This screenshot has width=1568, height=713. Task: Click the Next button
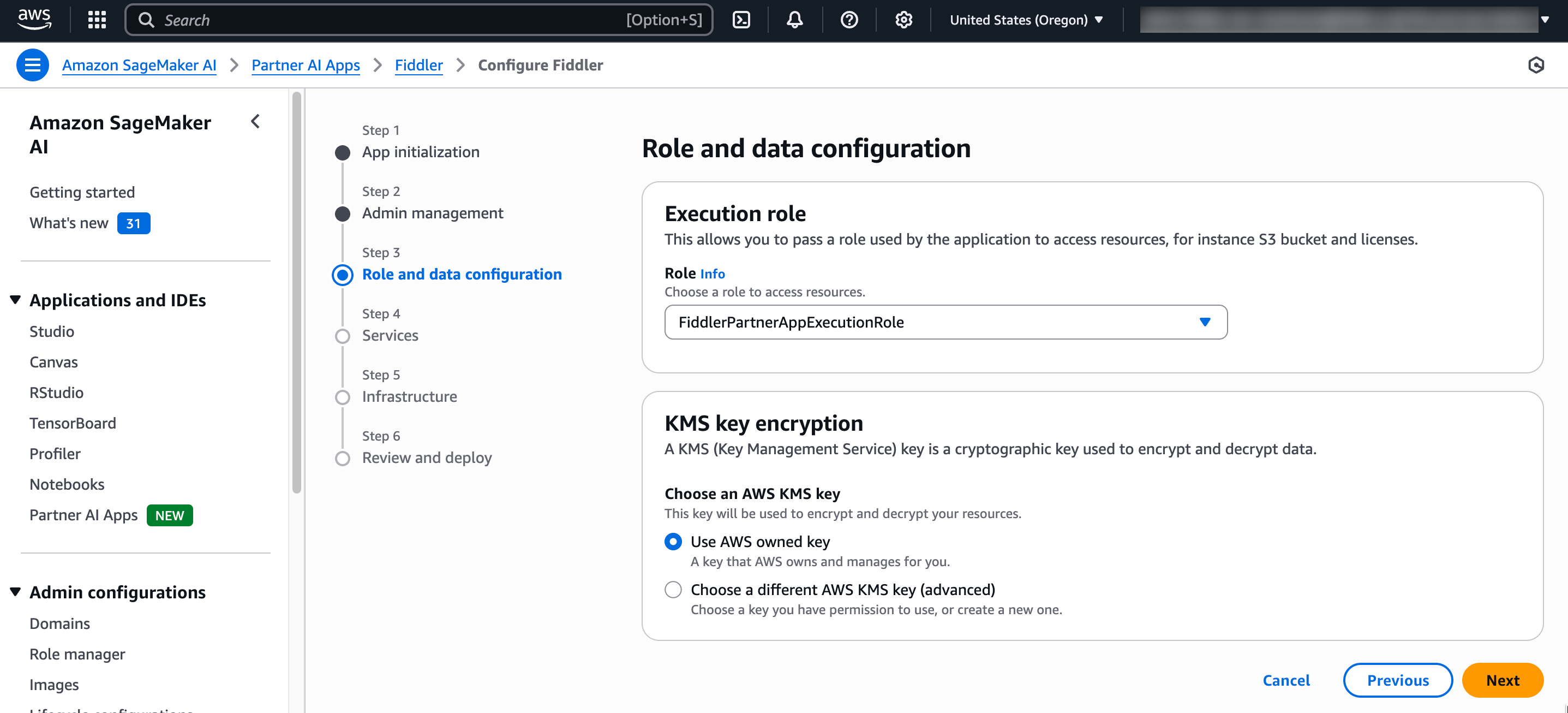tap(1503, 680)
